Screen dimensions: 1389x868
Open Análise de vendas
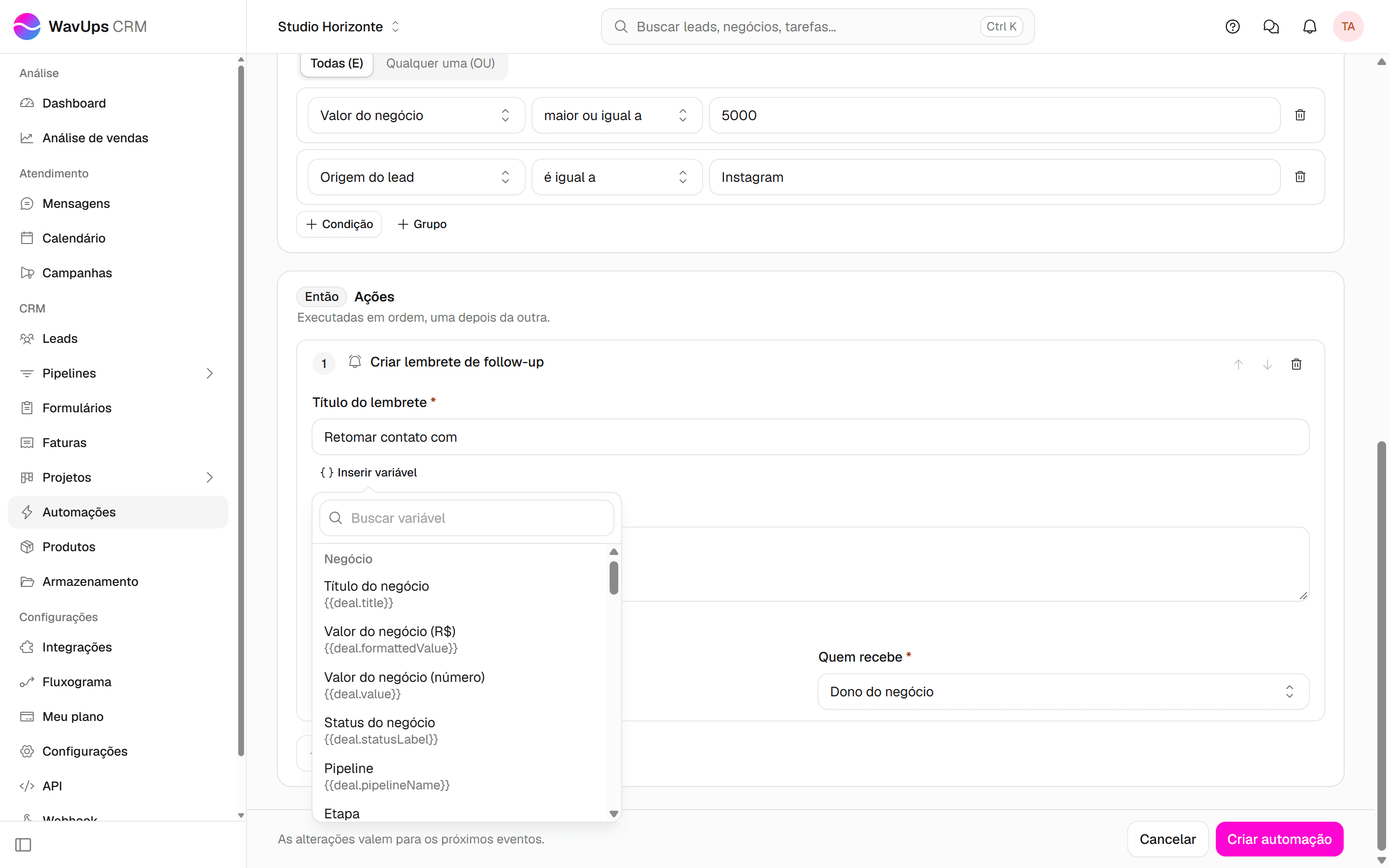(x=118, y=138)
